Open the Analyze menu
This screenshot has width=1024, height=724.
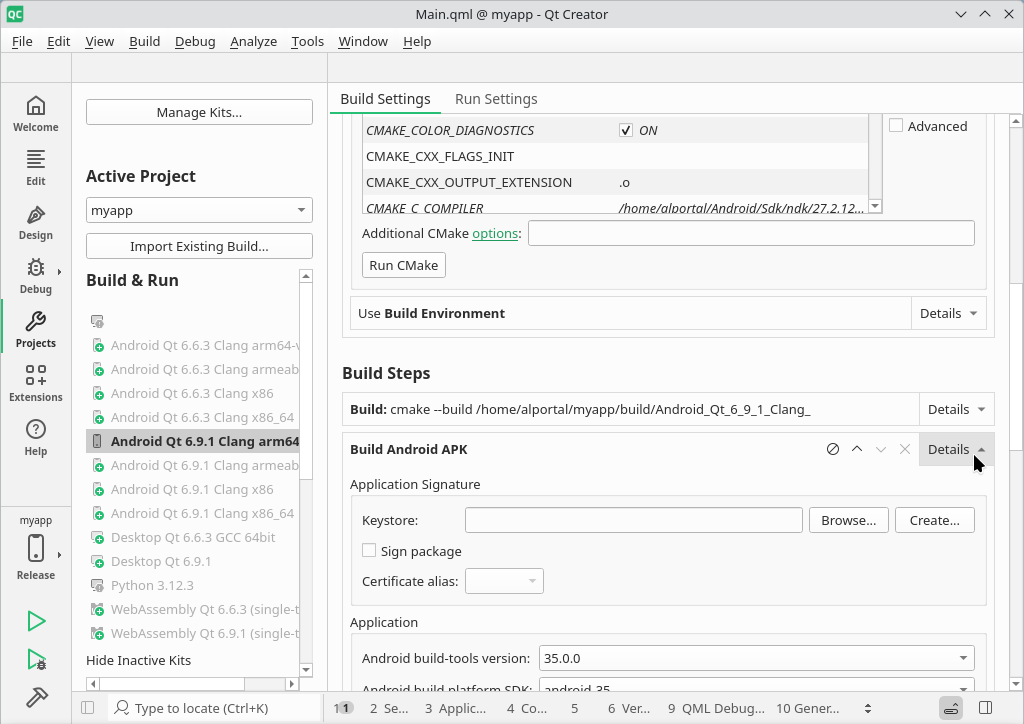coord(253,41)
